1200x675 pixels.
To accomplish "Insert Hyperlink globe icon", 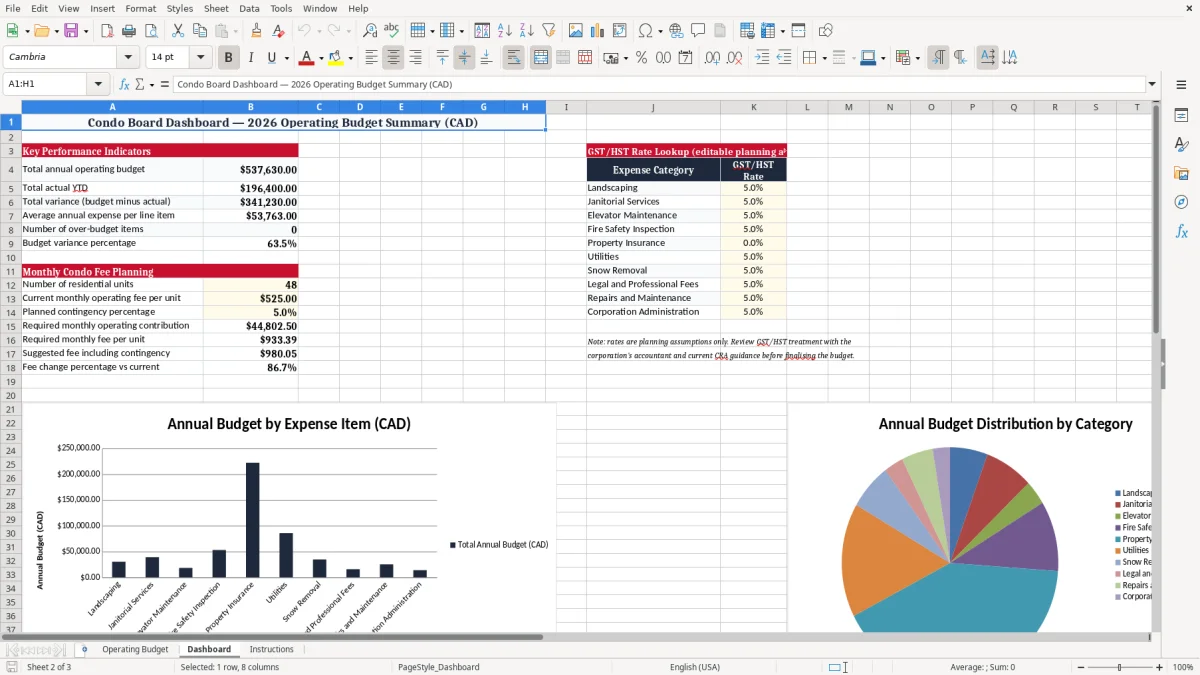I will tap(676, 31).
